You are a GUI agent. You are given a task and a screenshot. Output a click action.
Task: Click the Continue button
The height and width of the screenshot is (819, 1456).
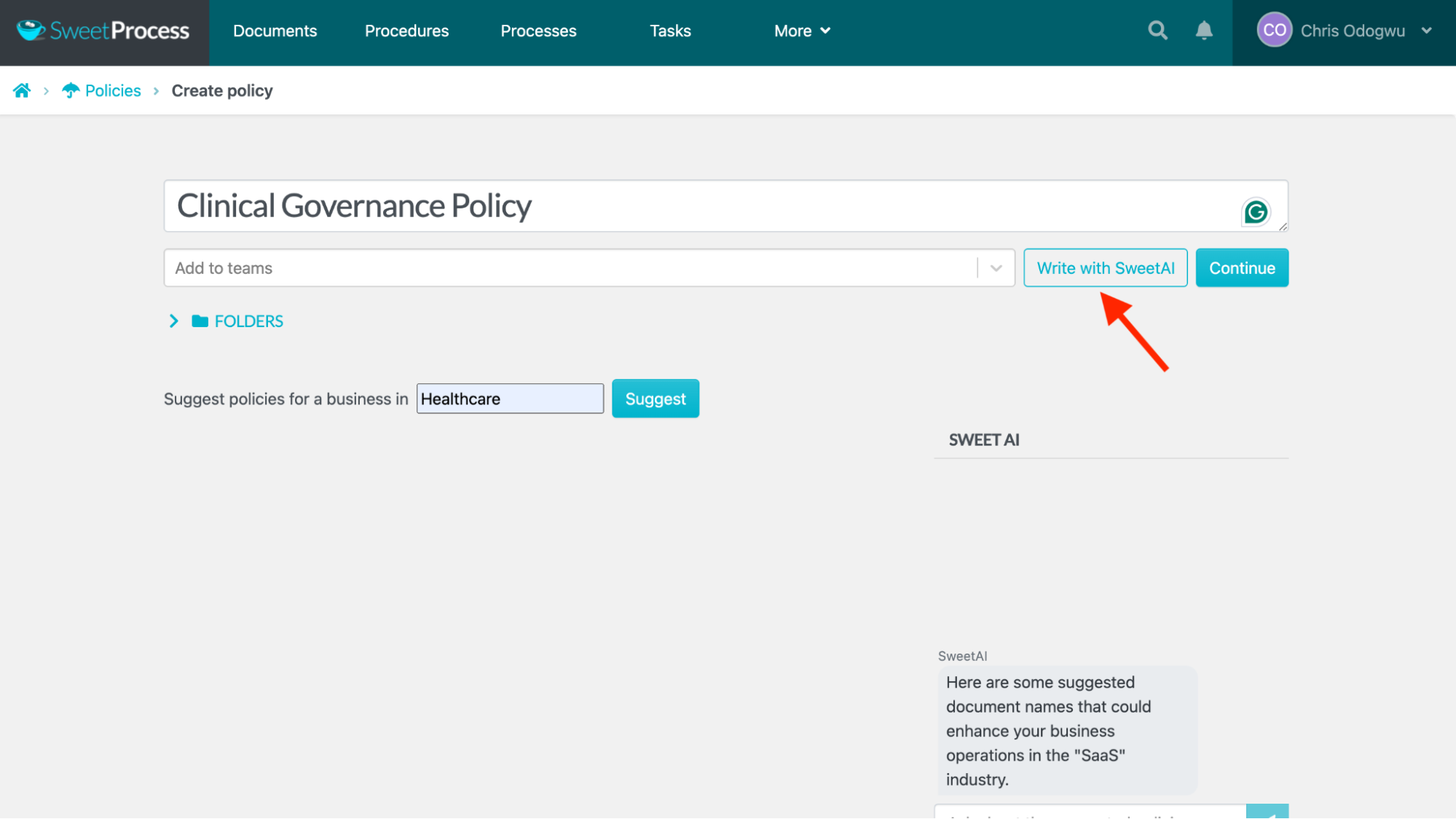click(x=1241, y=268)
